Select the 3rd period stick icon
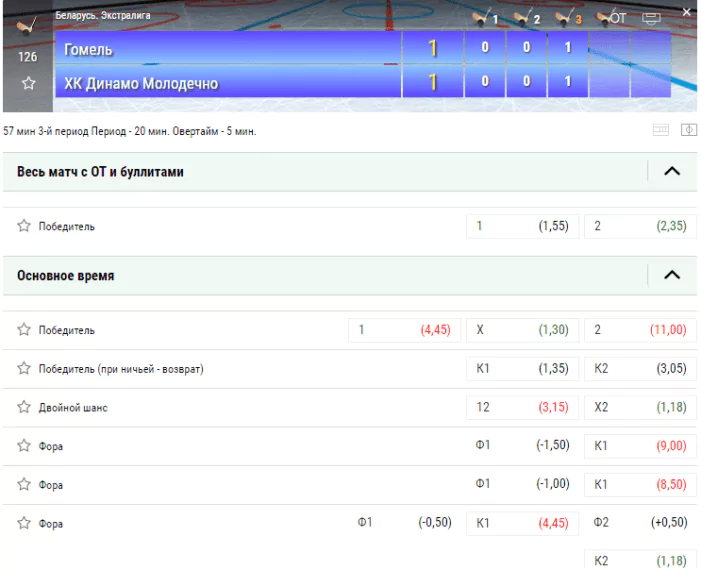Image resolution: width=701 pixels, height=570 pixels. [568, 17]
